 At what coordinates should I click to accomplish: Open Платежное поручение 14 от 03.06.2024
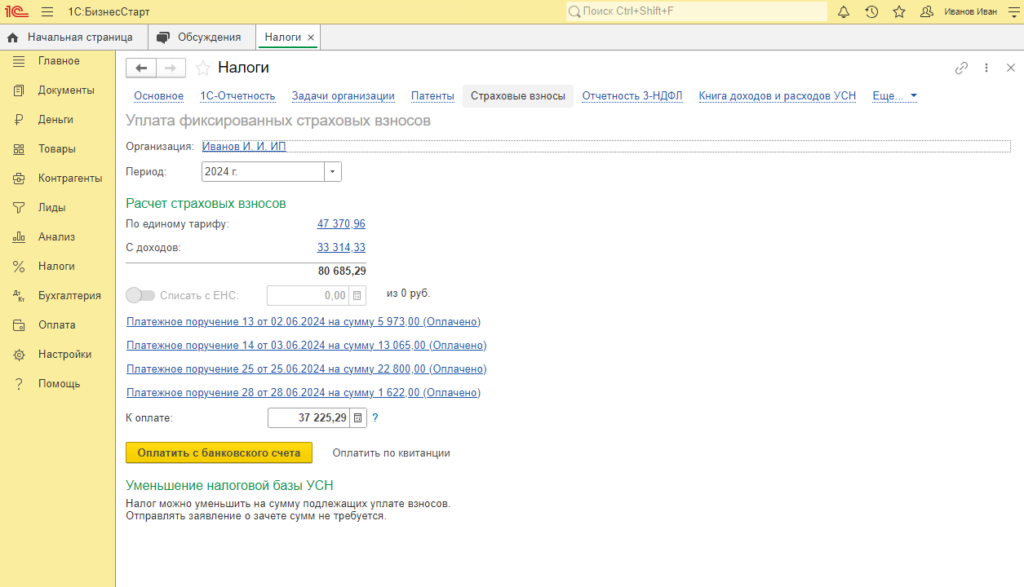point(306,345)
